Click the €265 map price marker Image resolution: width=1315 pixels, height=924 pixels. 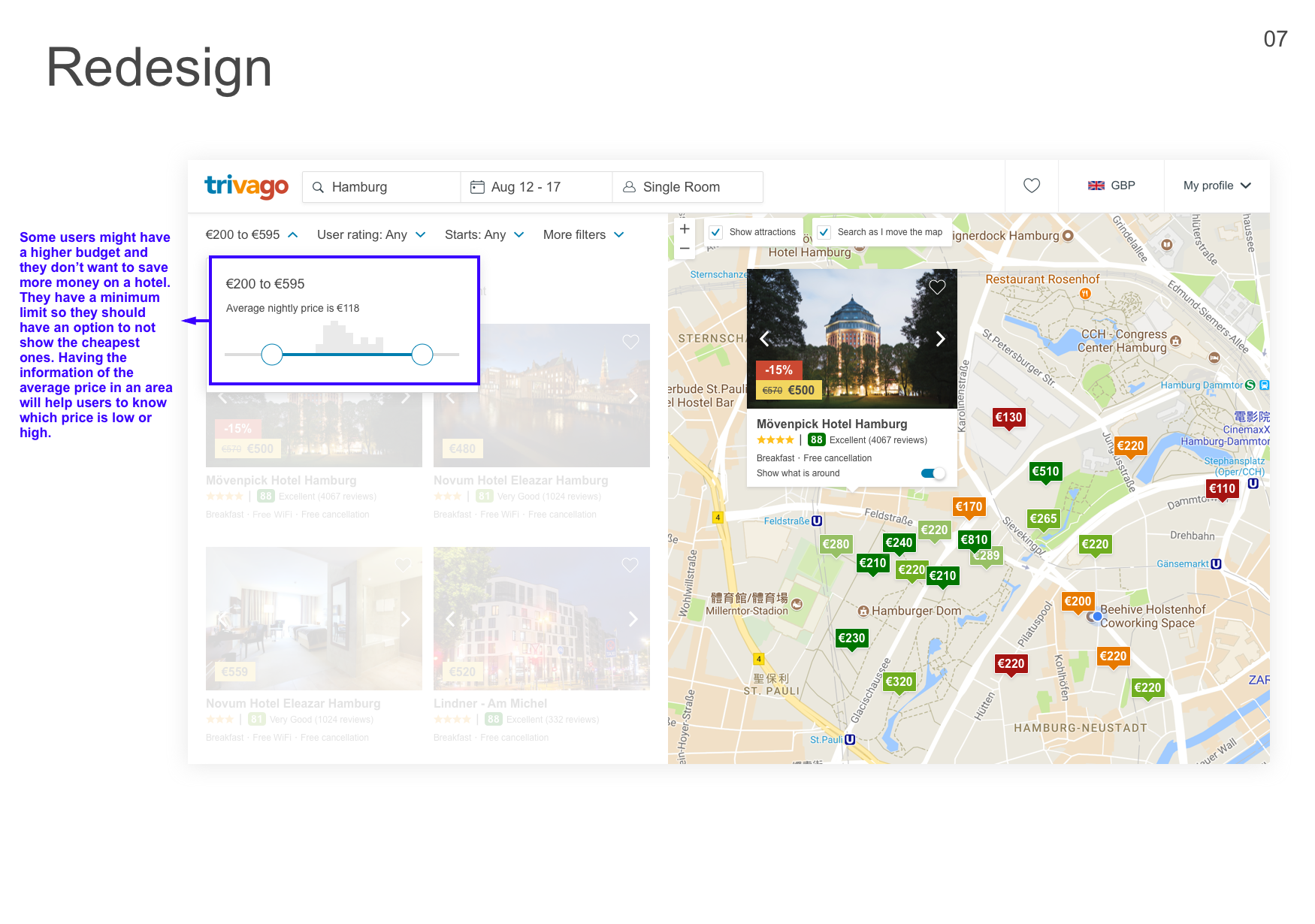pos(1043,521)
